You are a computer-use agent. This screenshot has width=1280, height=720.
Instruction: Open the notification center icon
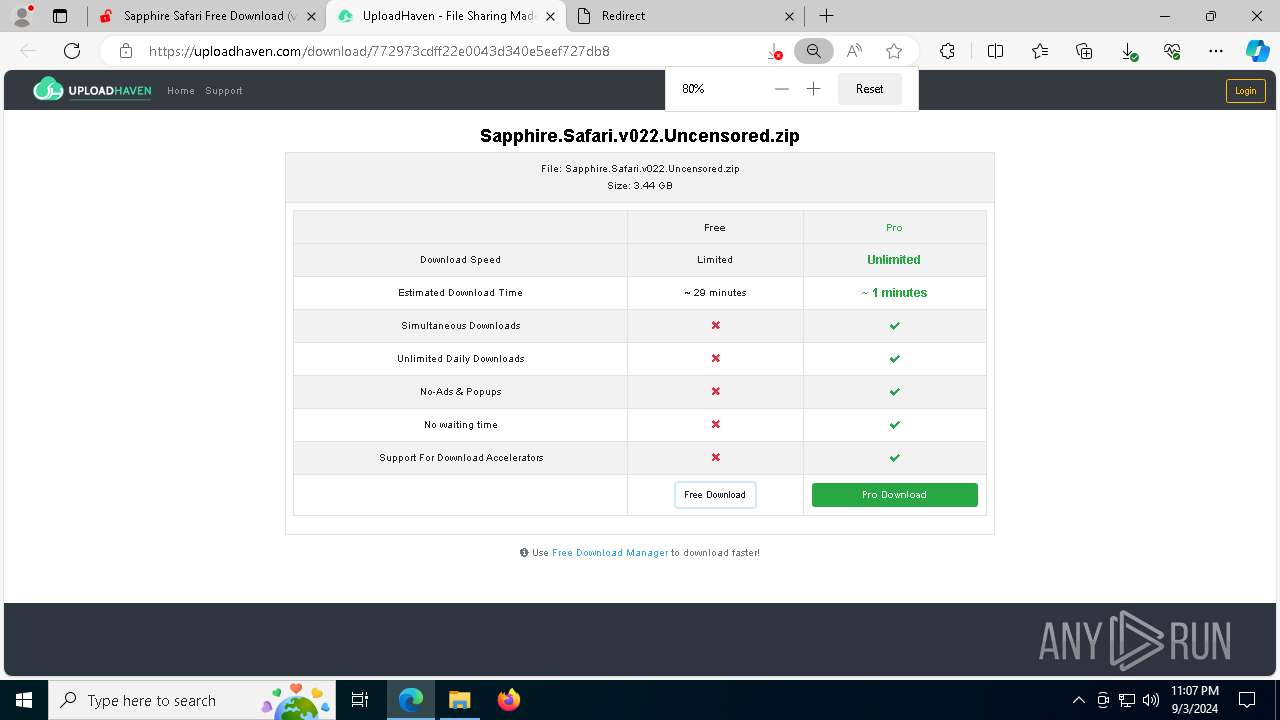[x=1247, y=700]
